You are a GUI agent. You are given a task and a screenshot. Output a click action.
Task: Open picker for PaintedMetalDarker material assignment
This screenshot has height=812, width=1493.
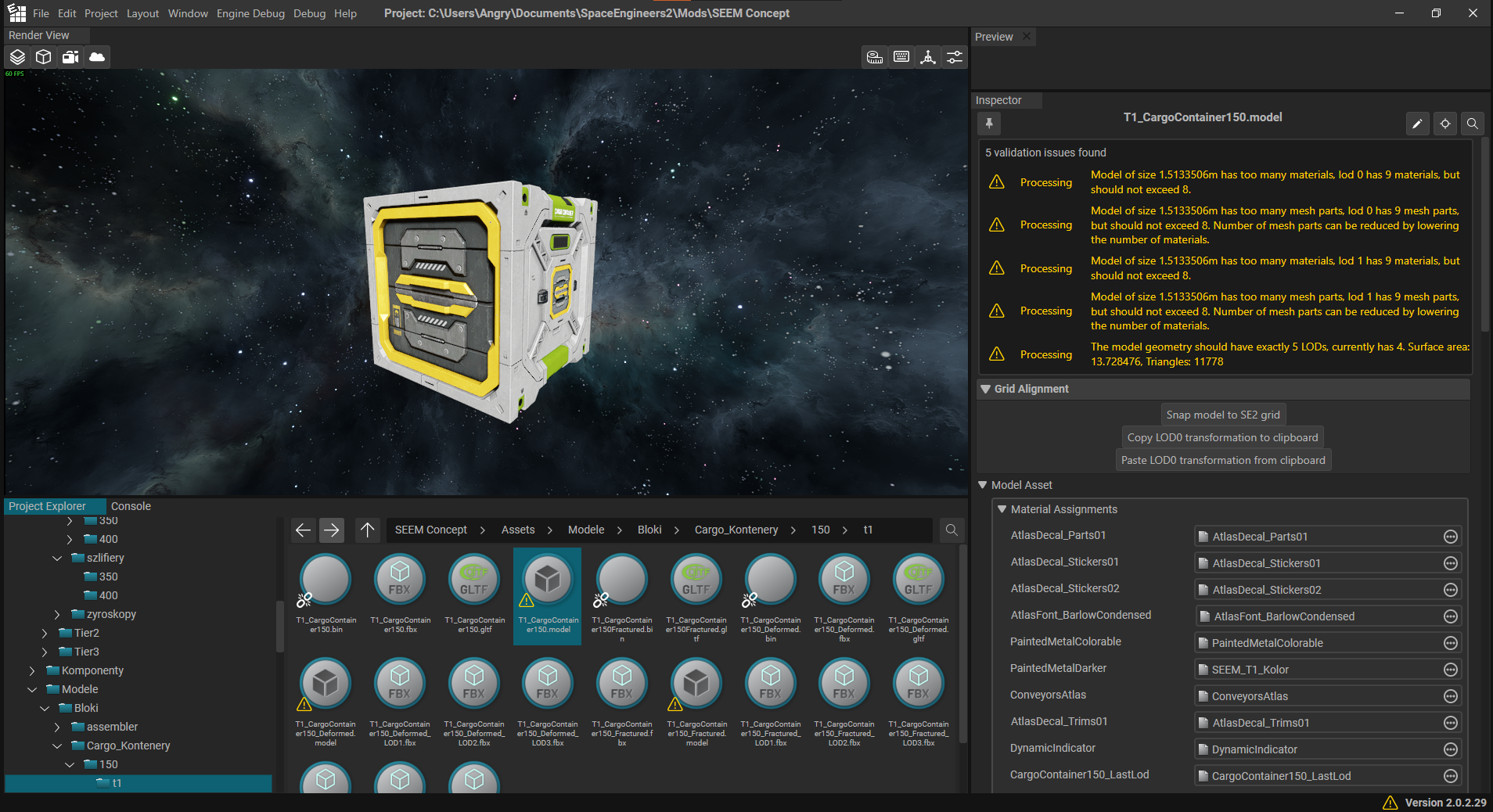point(1450,670)
